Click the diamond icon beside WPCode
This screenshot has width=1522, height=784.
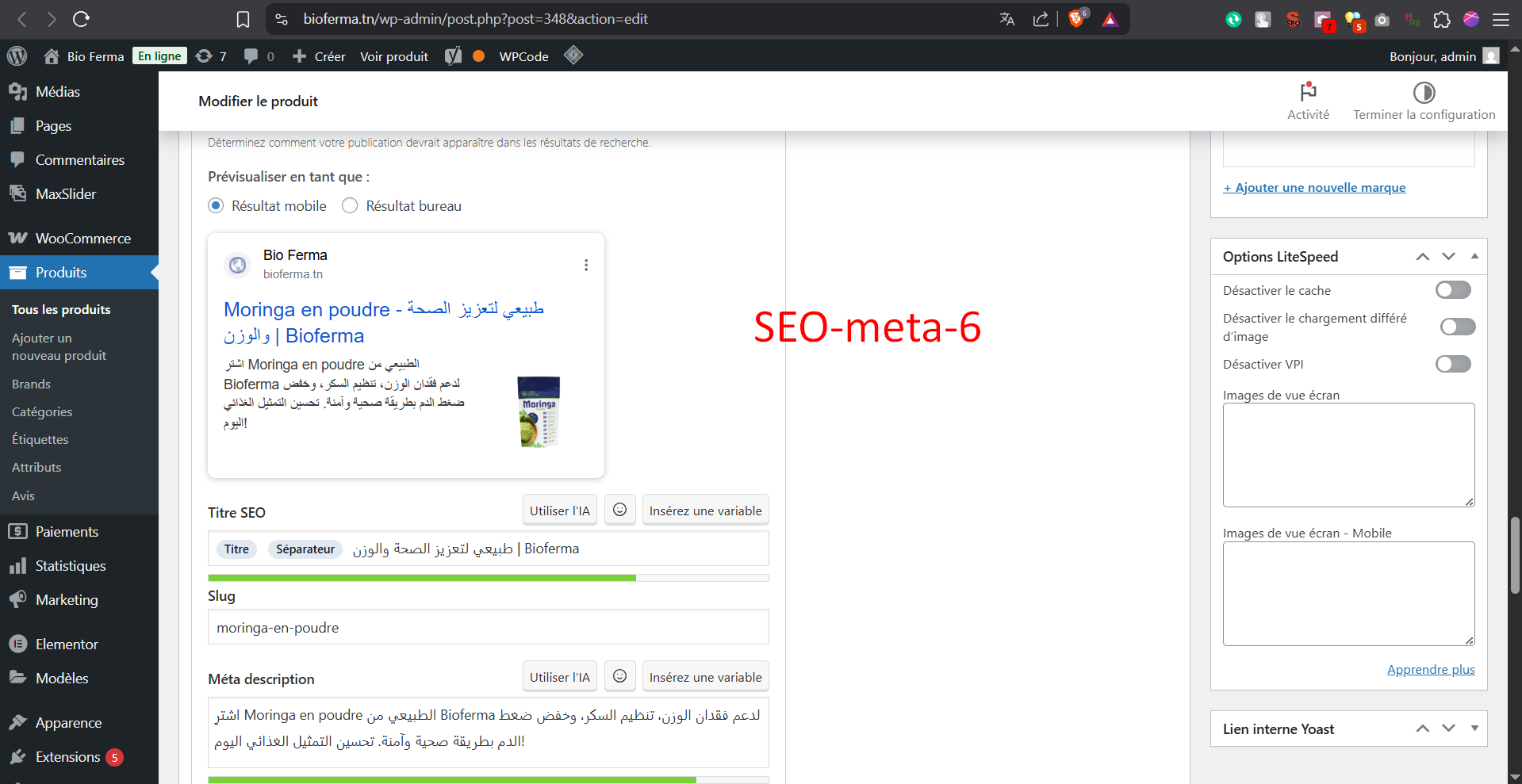tap(573, 55)
